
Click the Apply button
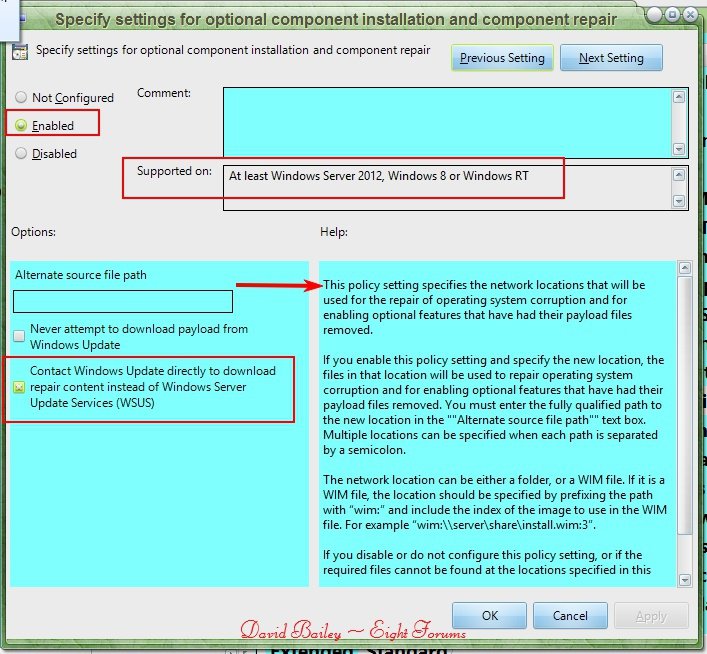click(651, 616)
